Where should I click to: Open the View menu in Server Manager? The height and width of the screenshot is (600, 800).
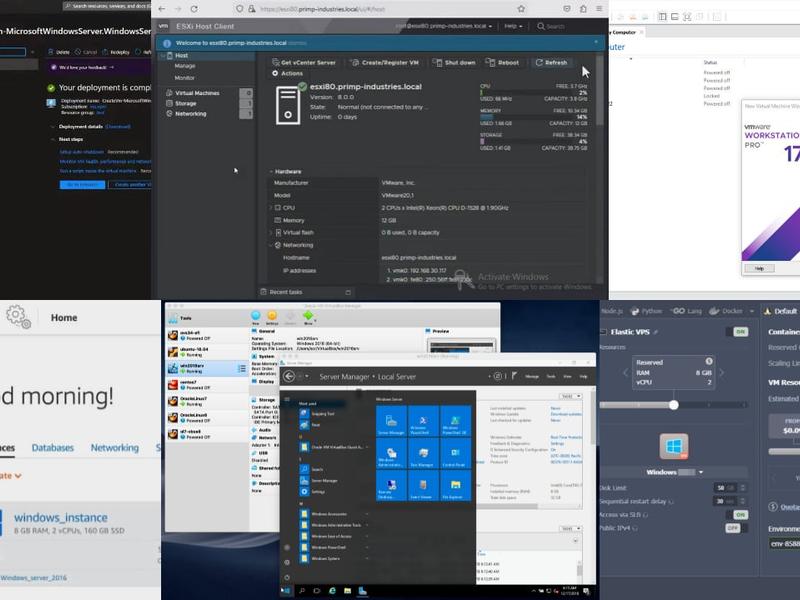point(567,377)
